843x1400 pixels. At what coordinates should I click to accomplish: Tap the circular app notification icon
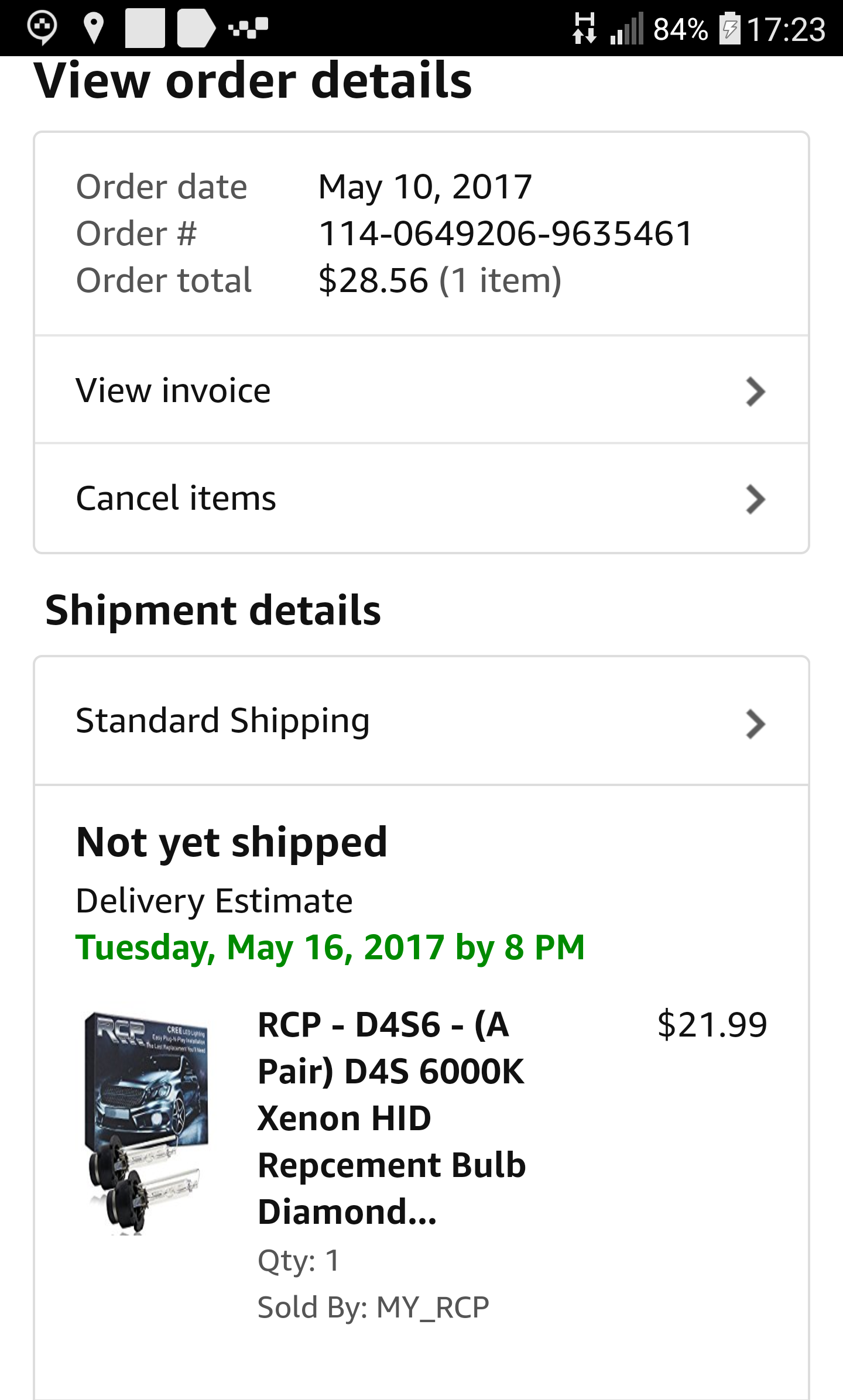click(x=42, y=28)
